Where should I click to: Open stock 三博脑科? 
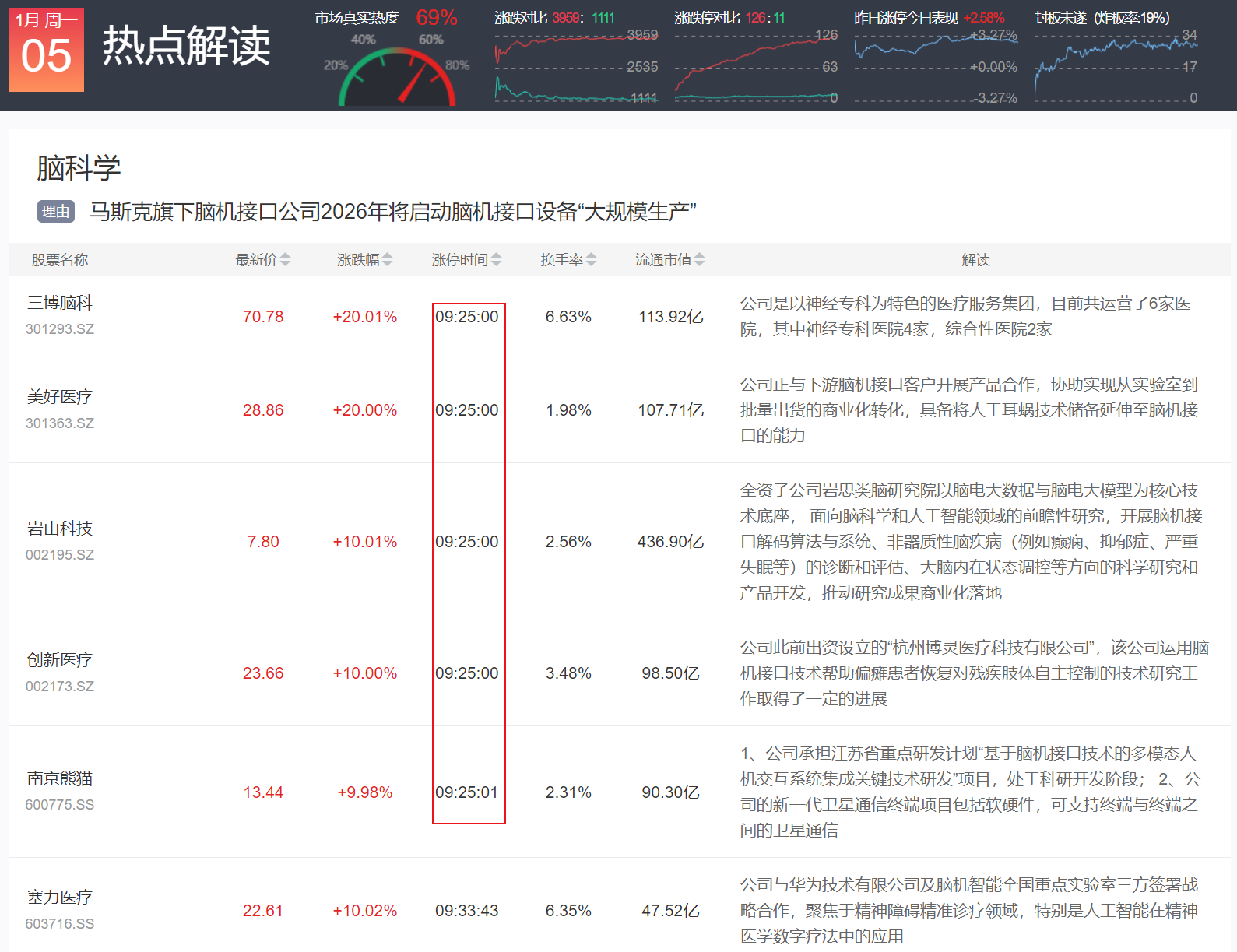59,303
